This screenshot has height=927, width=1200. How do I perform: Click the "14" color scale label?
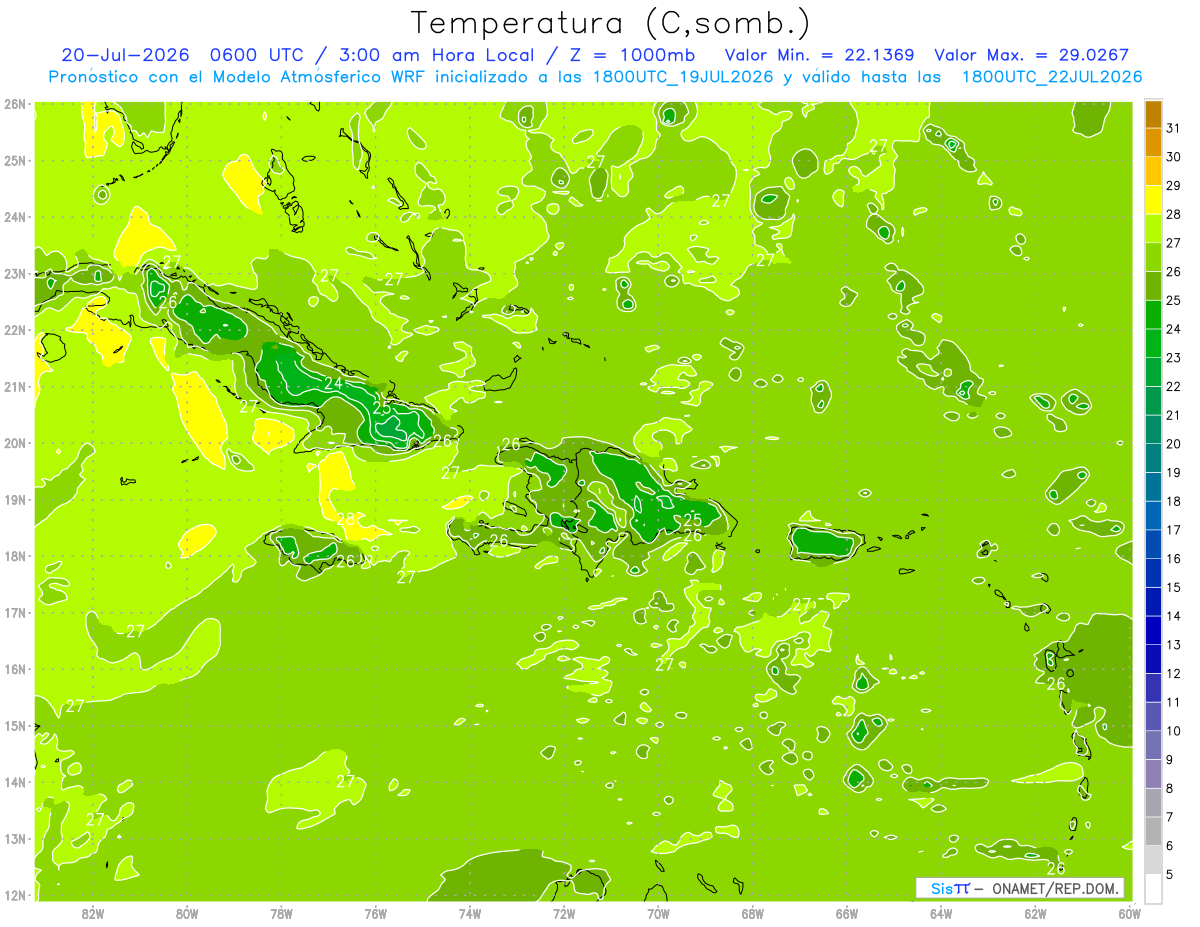tap(1173, 616)
